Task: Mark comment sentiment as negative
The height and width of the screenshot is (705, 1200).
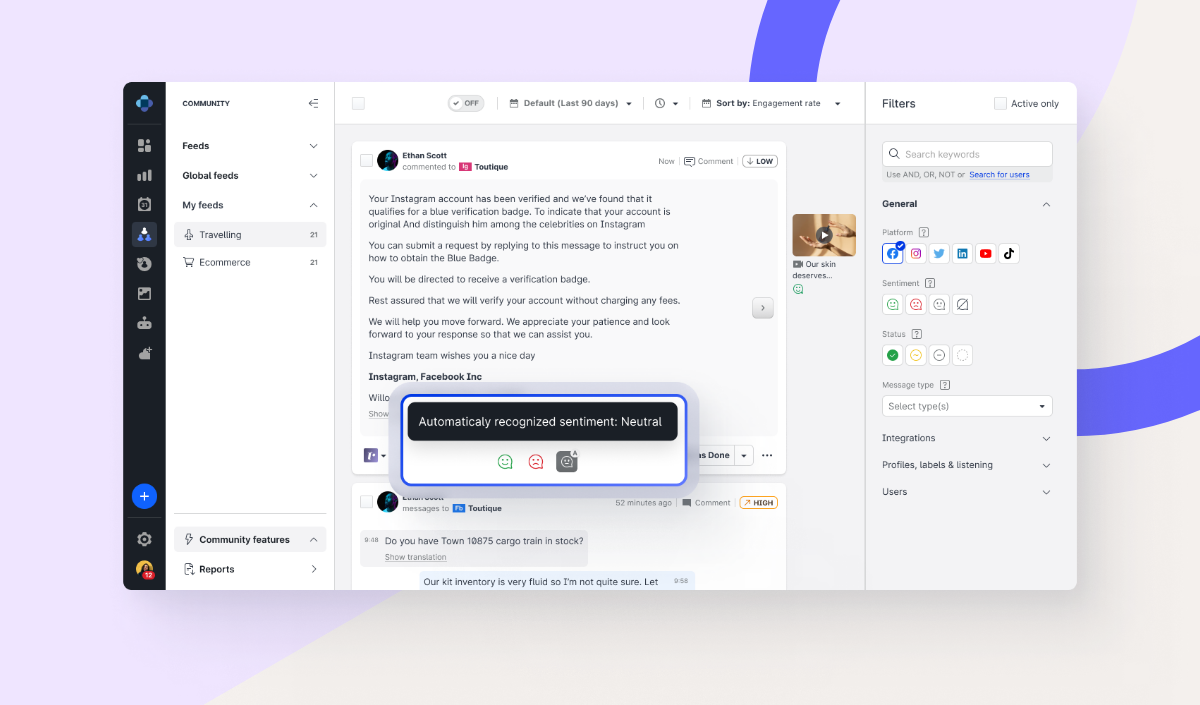Action: pos(536,462)
